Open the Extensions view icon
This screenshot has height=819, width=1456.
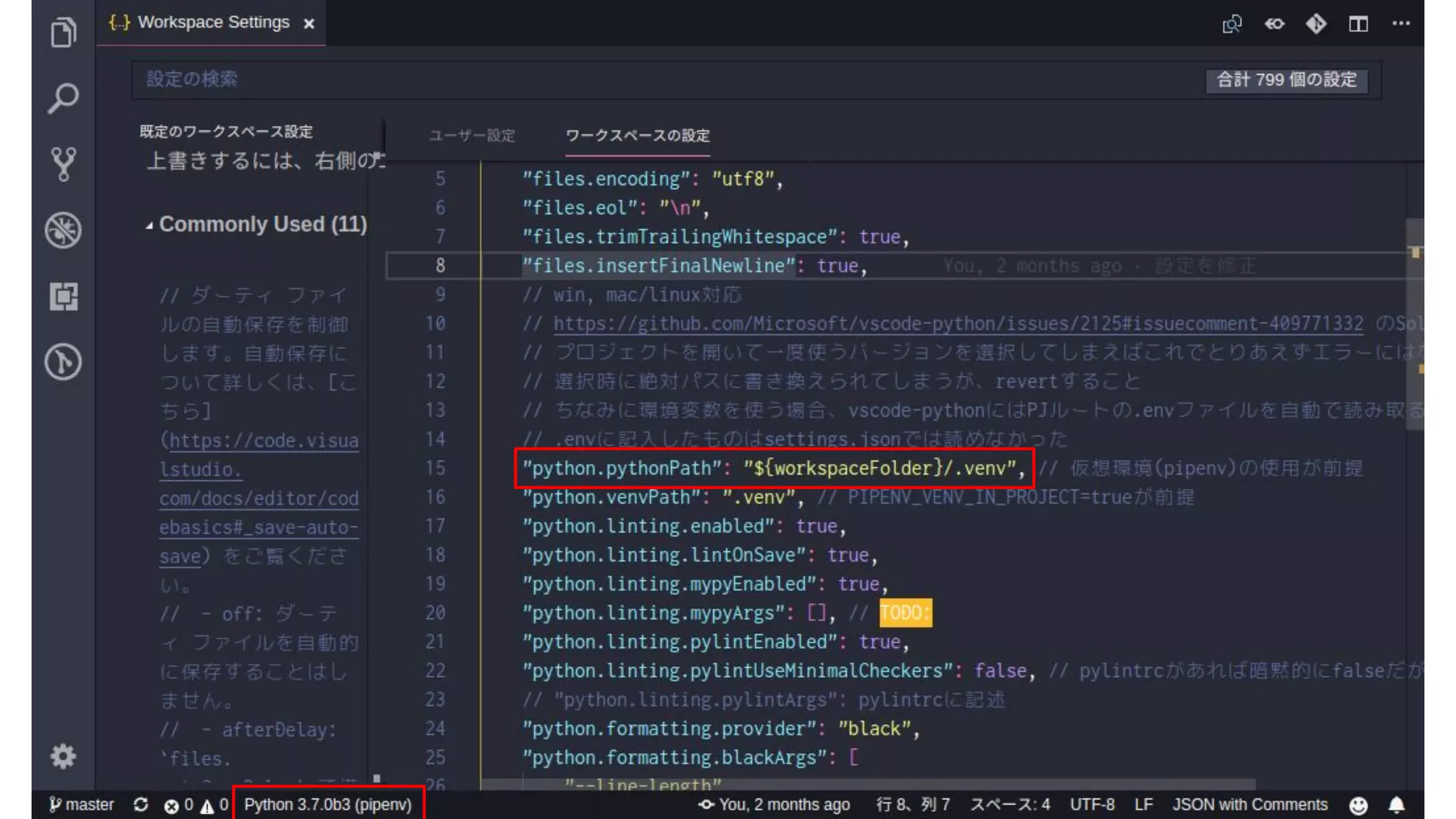(x=63, y=296)
